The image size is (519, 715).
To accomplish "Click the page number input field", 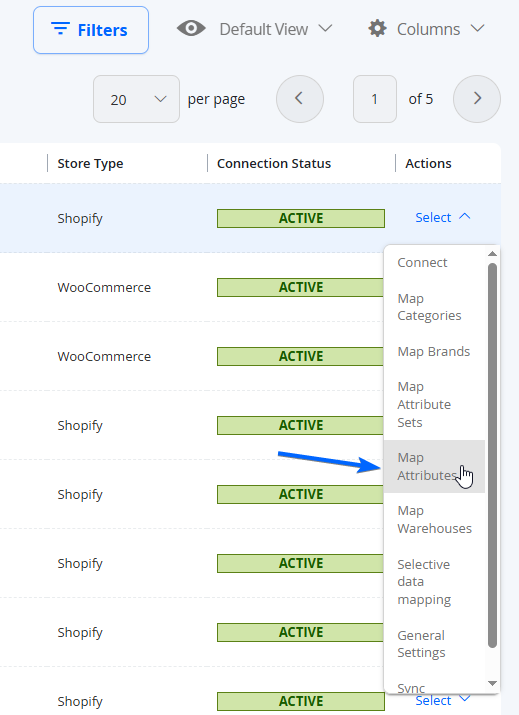I will 375,99.
